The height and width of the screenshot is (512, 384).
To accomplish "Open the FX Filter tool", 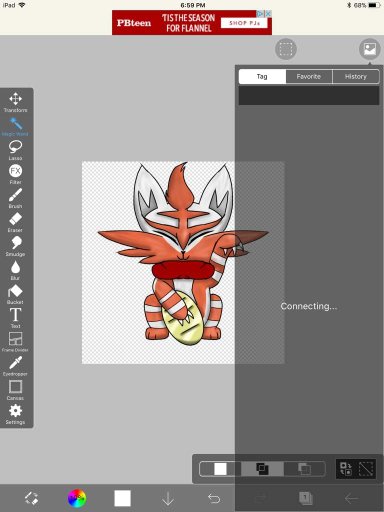I will (15, 174).
